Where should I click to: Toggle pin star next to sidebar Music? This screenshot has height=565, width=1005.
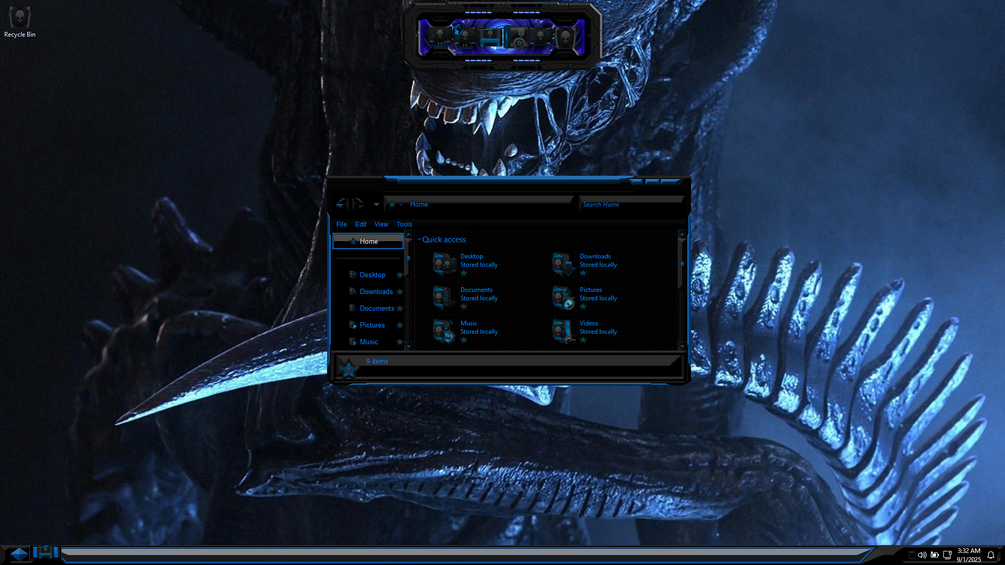coord(400,341)
